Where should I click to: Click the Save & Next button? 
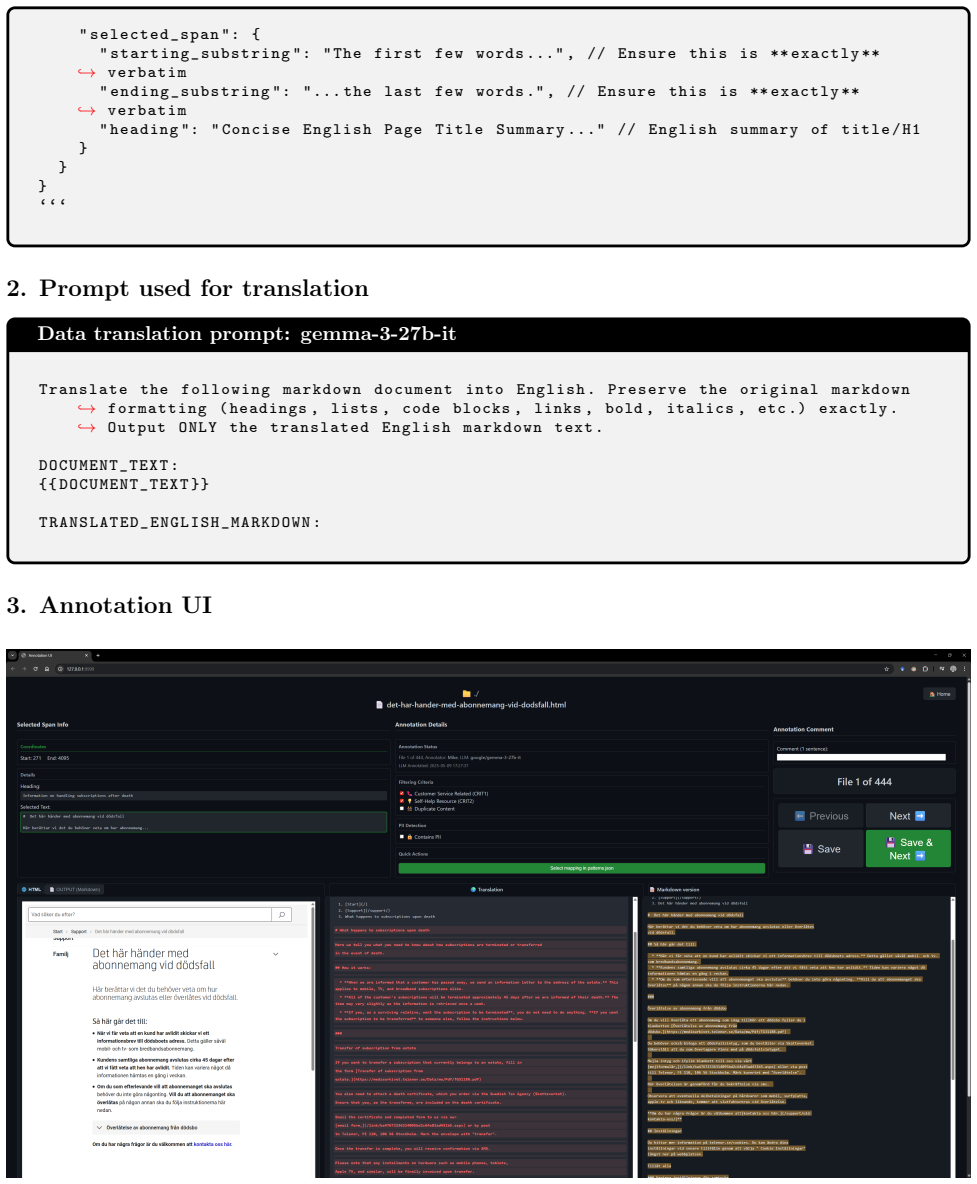point(908,849)
